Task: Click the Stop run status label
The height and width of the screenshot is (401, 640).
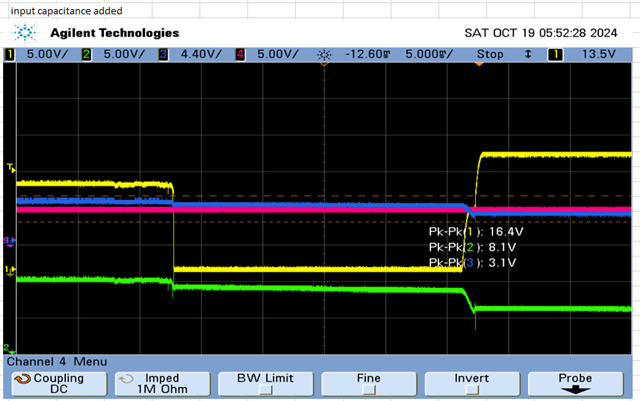Action: pyautogui.click(x=490, y=54)
